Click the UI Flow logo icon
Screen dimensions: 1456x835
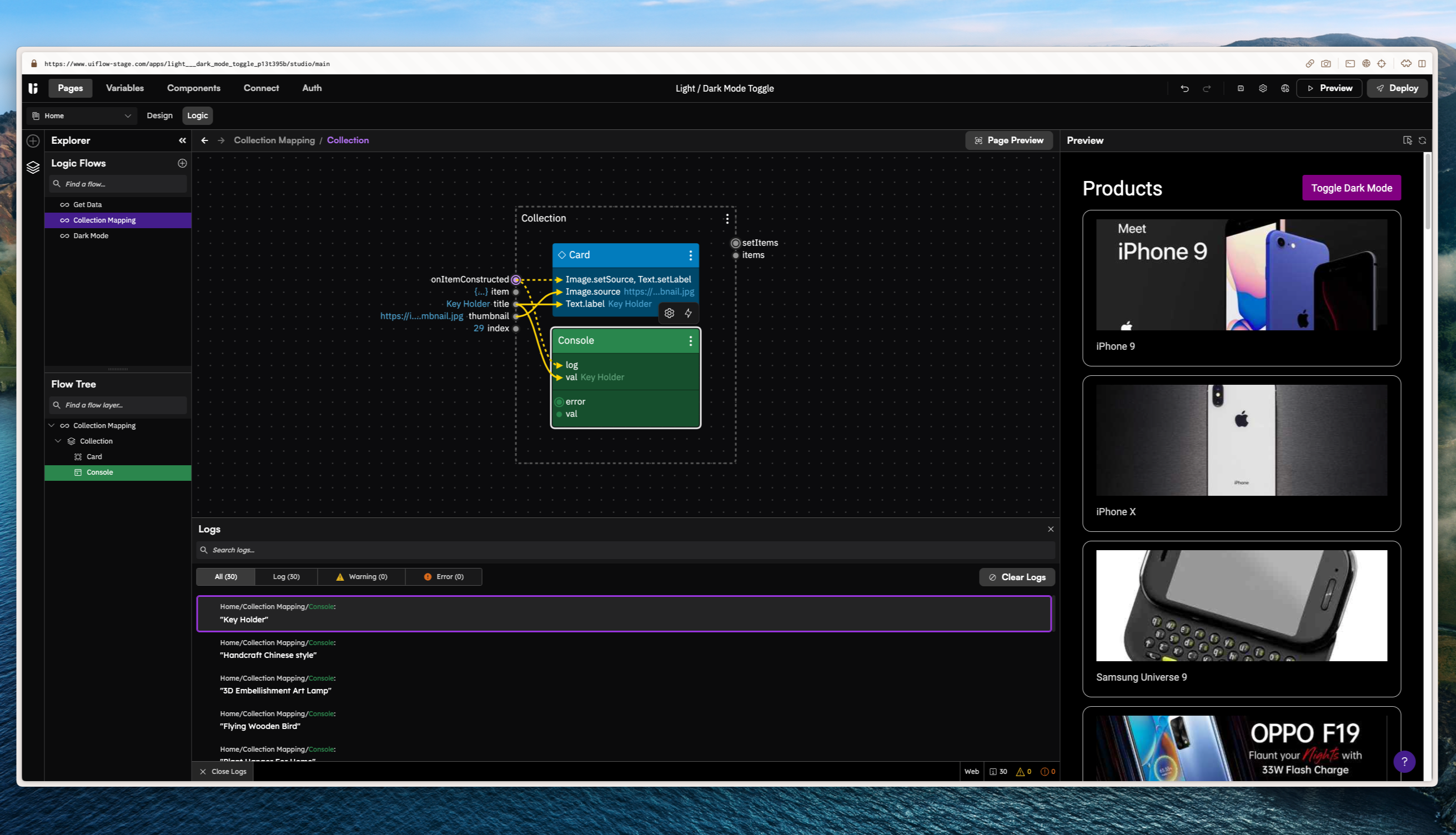pos(33,88)
